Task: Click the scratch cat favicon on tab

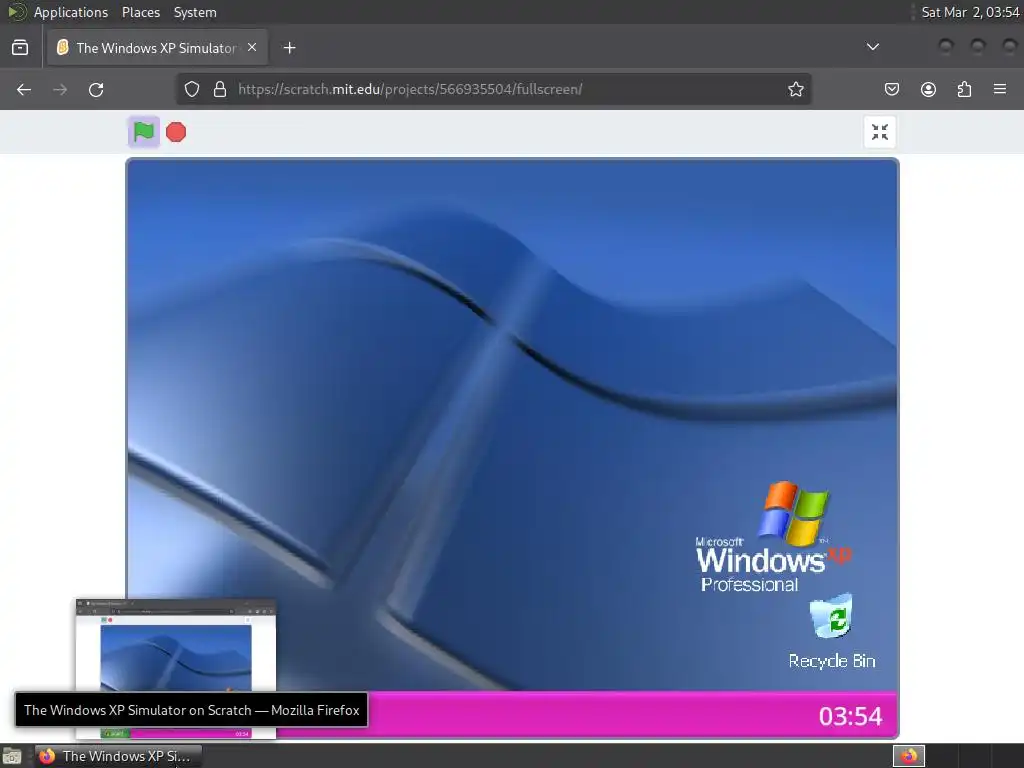Action: [62, 47]
